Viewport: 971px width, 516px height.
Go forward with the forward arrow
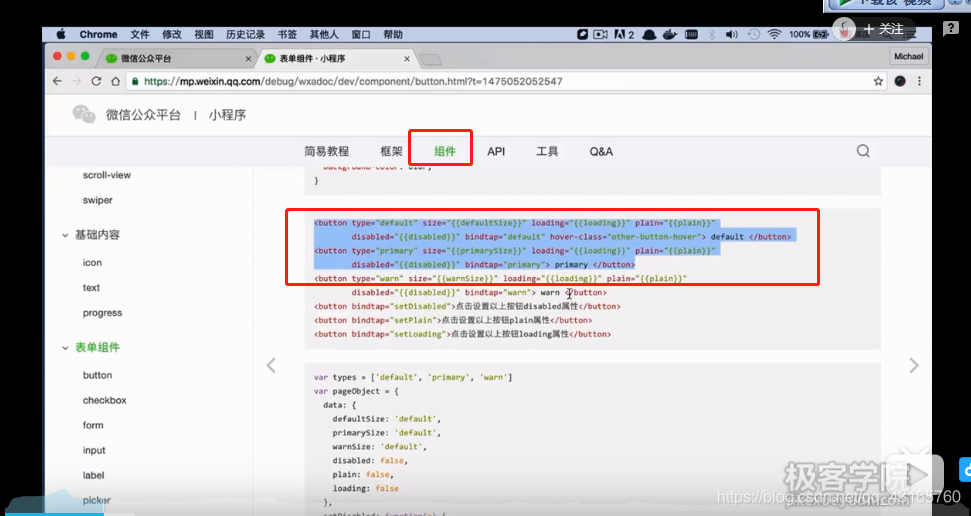coord(77,81)
